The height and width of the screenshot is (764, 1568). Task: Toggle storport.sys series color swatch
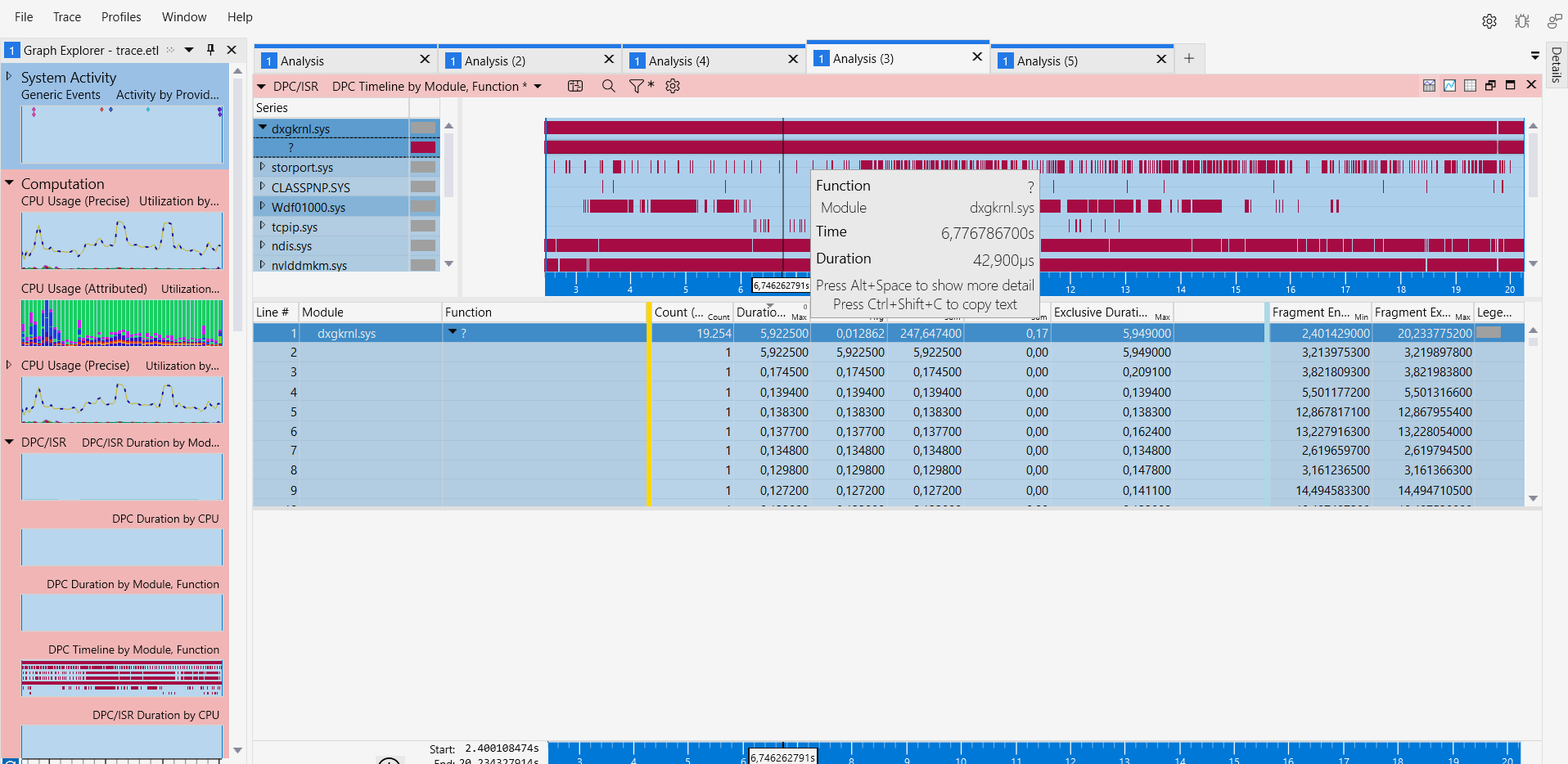click(423, 167)
